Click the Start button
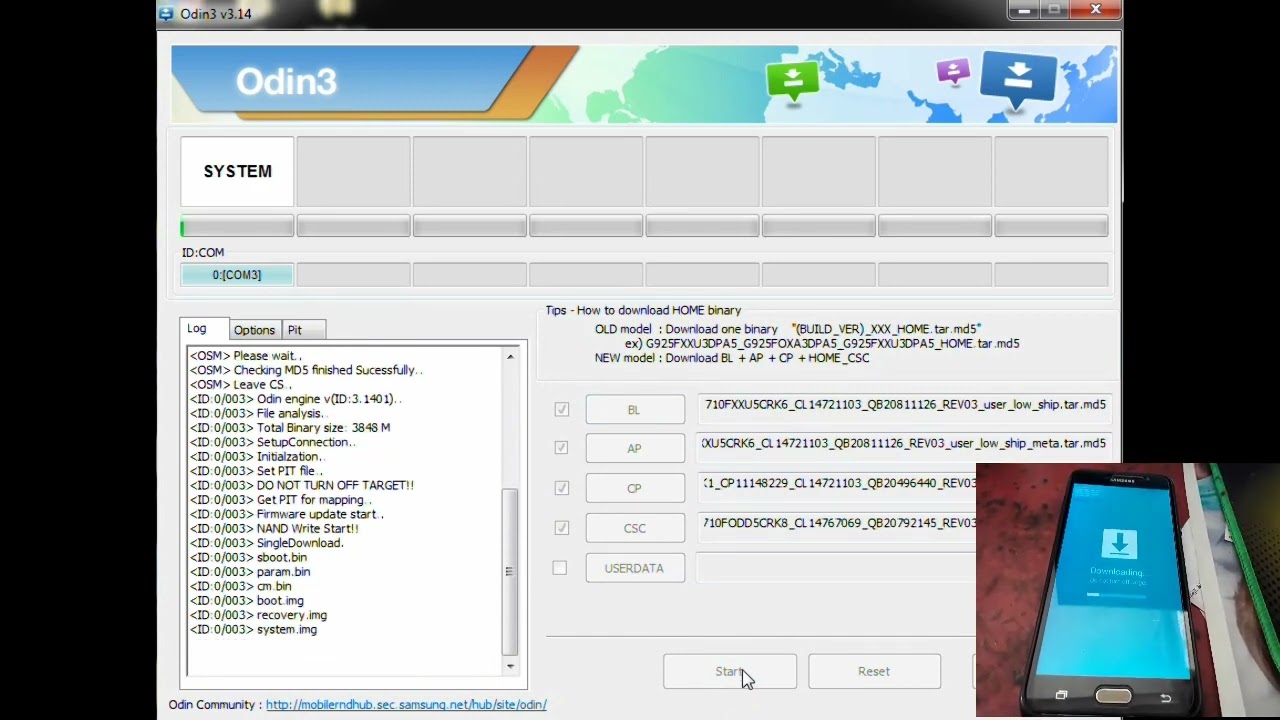 [730, 672]
